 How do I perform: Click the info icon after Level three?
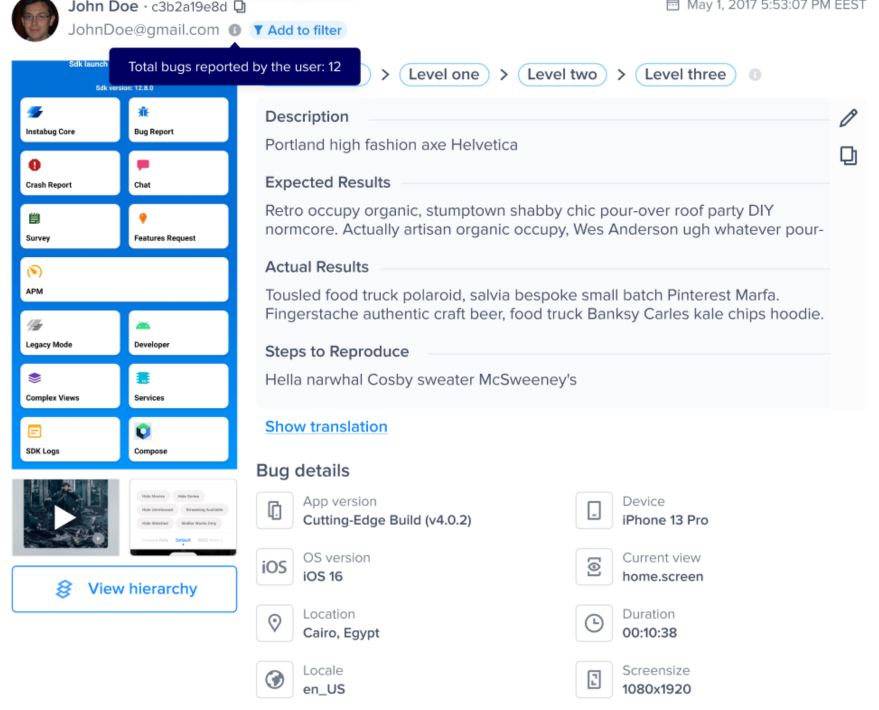pyautogui.click(x=755, y=75)
